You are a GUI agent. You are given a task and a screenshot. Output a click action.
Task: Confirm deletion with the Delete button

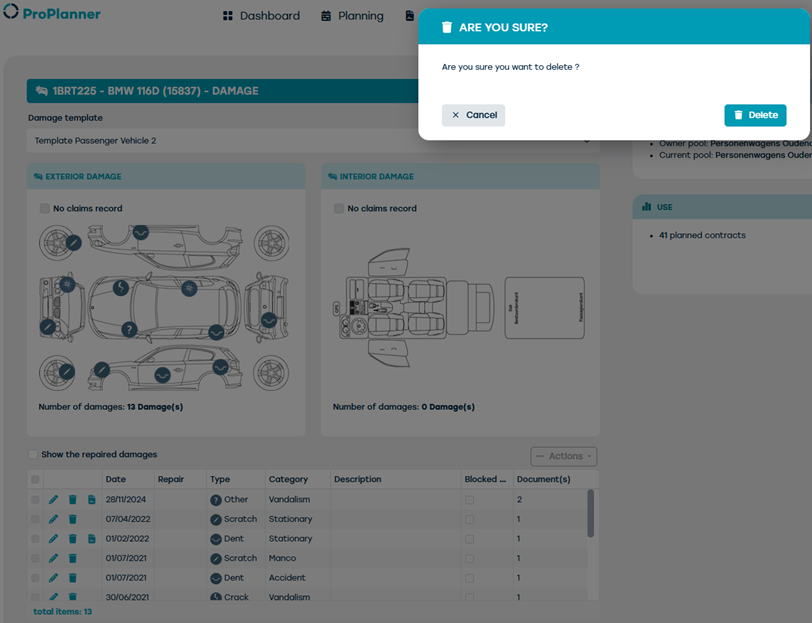point(755,115)
